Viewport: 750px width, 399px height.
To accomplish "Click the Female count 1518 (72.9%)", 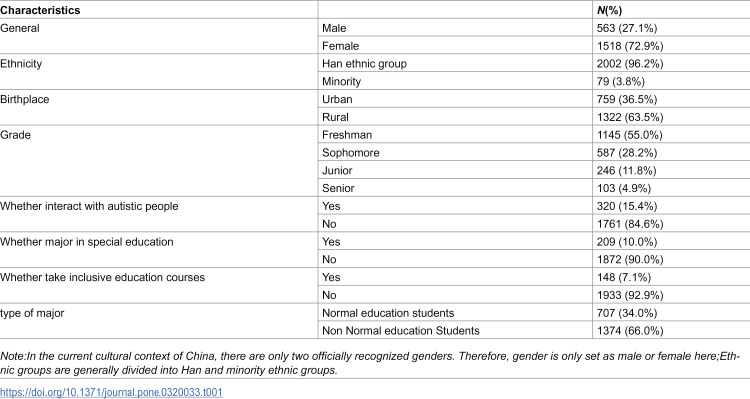I will coord(630,46).
